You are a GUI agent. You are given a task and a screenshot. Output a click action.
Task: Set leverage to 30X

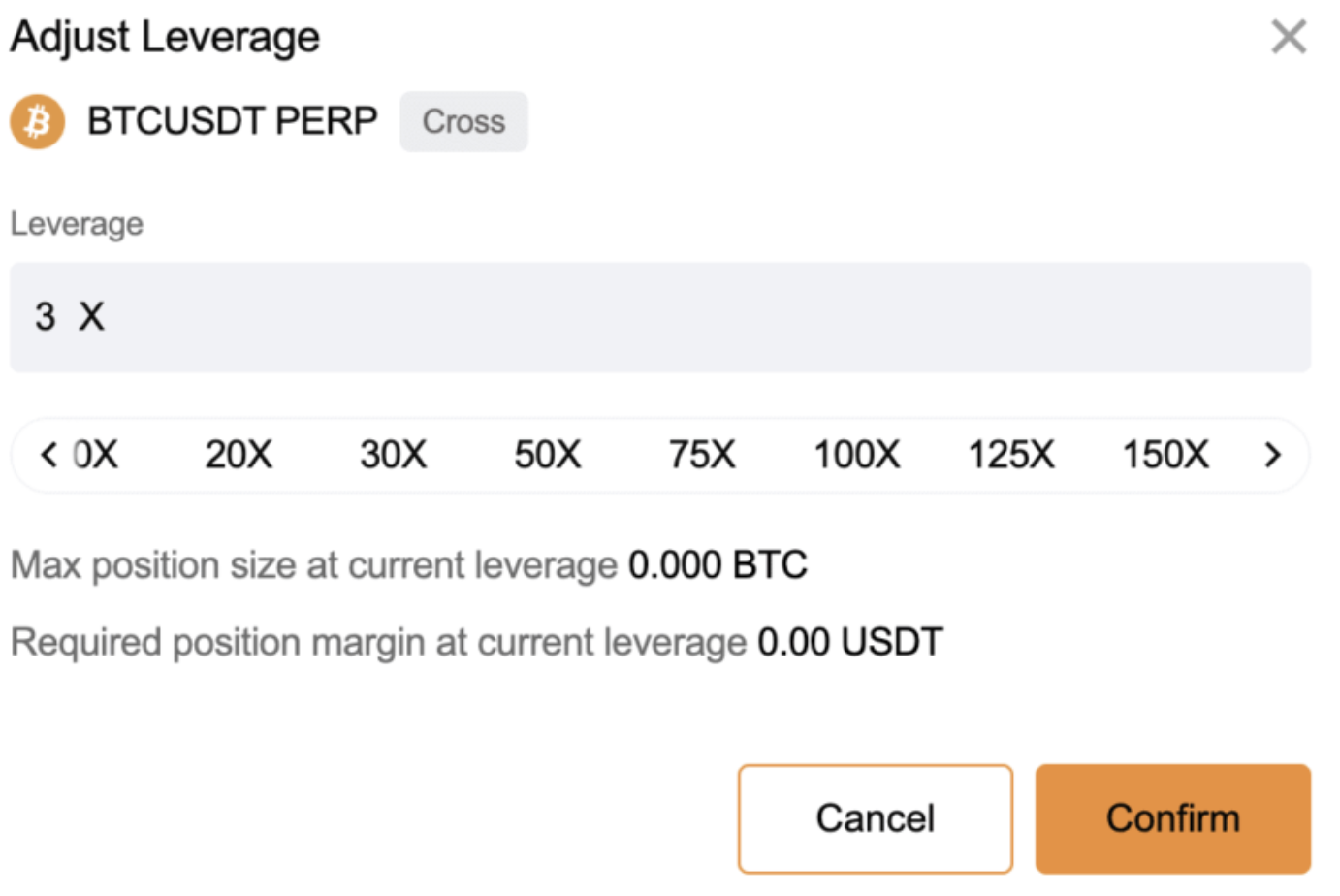pos(393,455)
